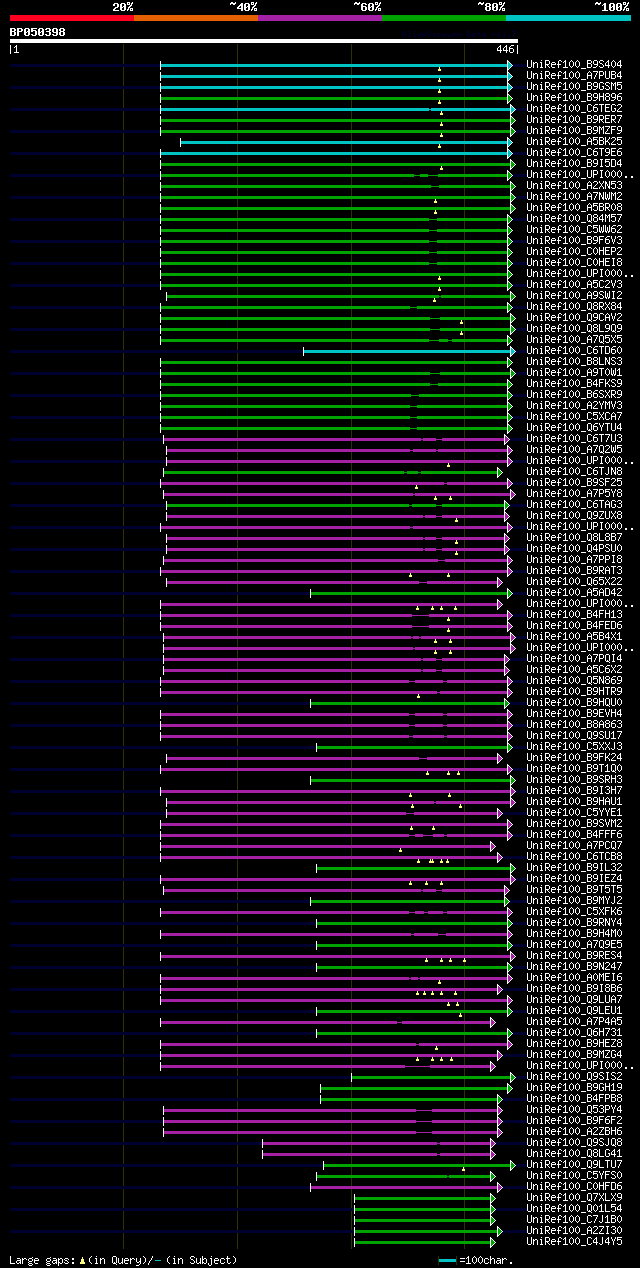Open hit UniRef100_Q6H731
640x1268 pixels.
[574, 1033]
